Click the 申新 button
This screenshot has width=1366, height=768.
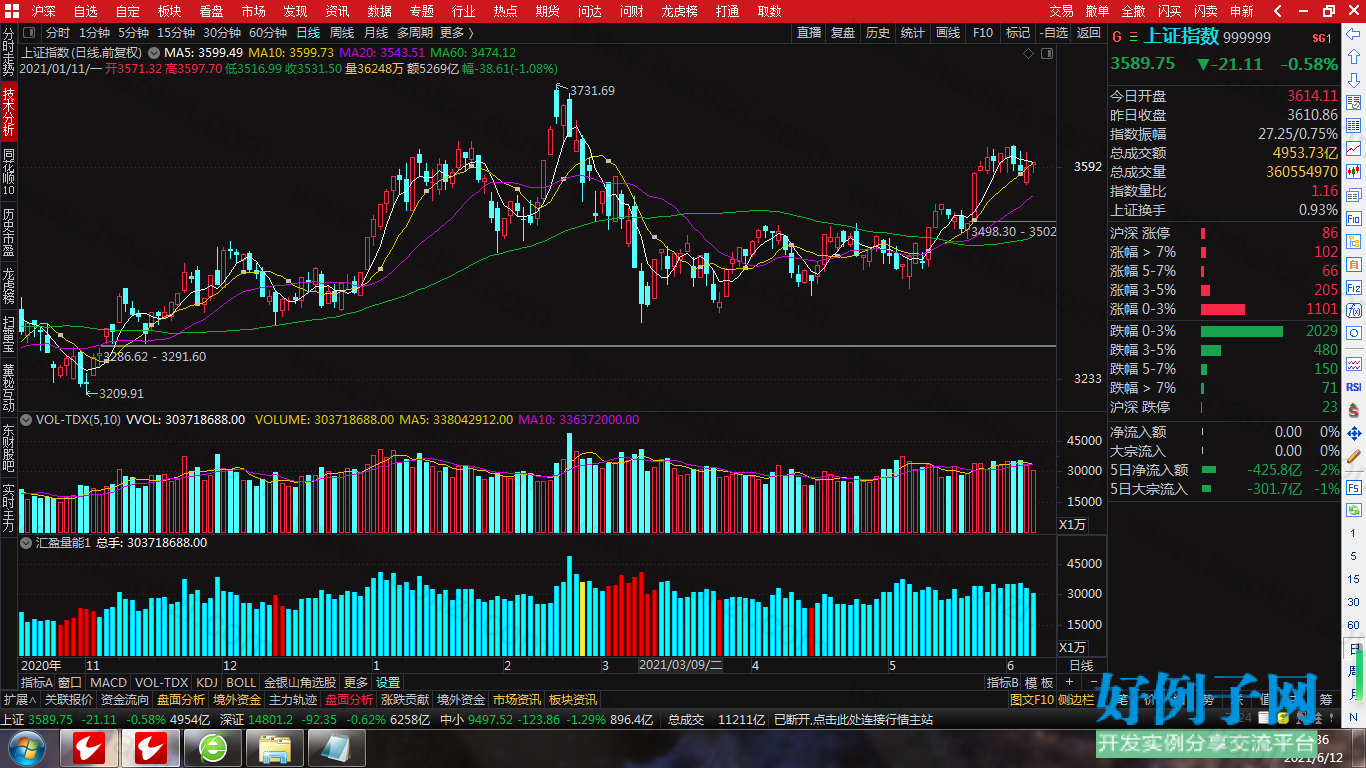[x=1242, y=11]
